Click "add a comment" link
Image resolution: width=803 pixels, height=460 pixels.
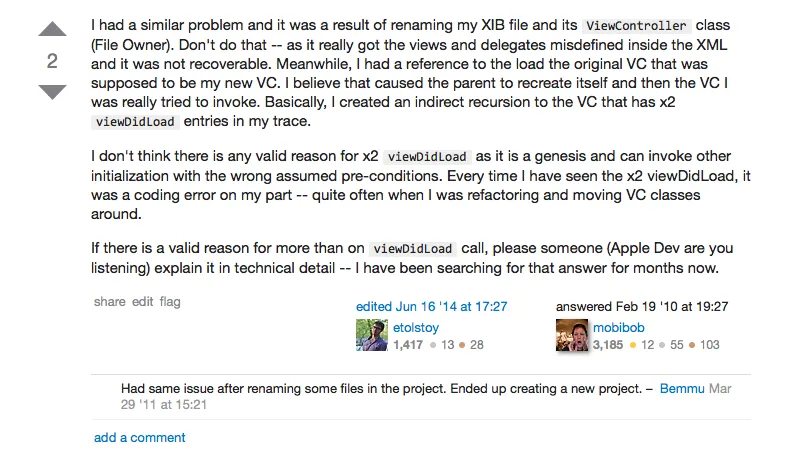(139, 437)
